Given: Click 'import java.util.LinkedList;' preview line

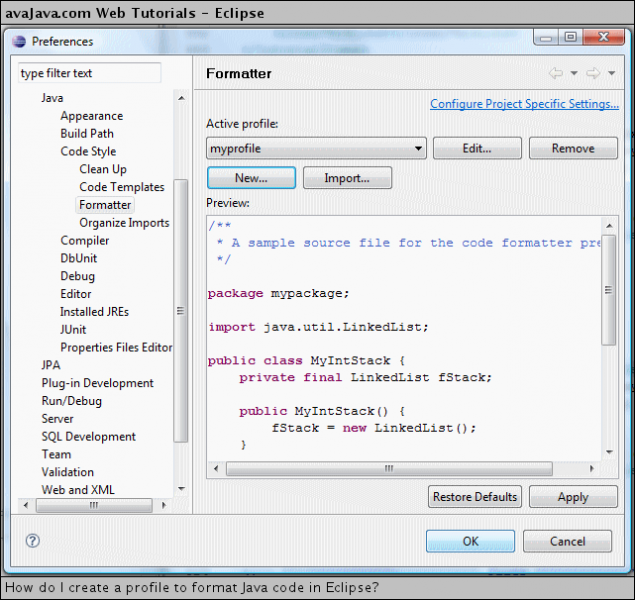Looking at the screenshot, I should (x=318, y=327).
